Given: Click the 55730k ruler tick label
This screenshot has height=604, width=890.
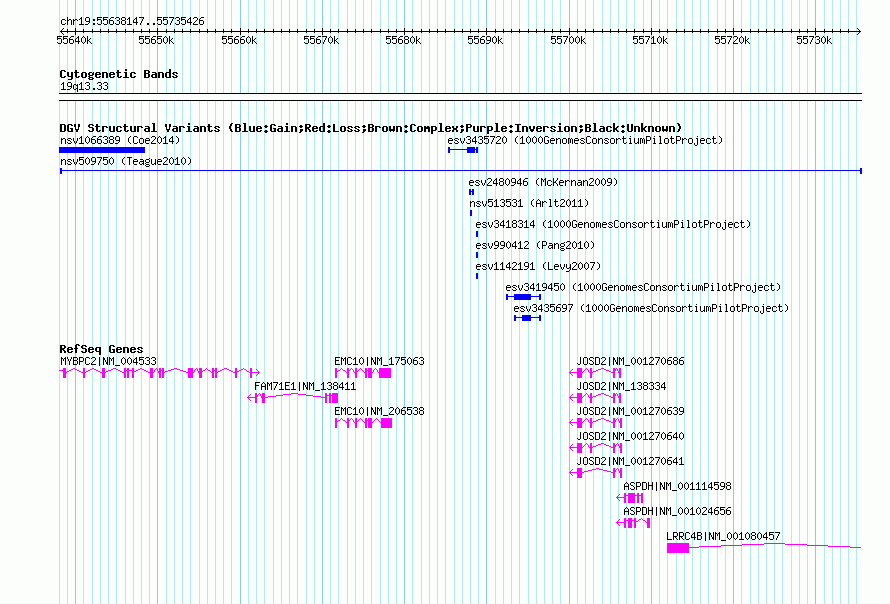Looking at the screenshot, I should [814, 40].
